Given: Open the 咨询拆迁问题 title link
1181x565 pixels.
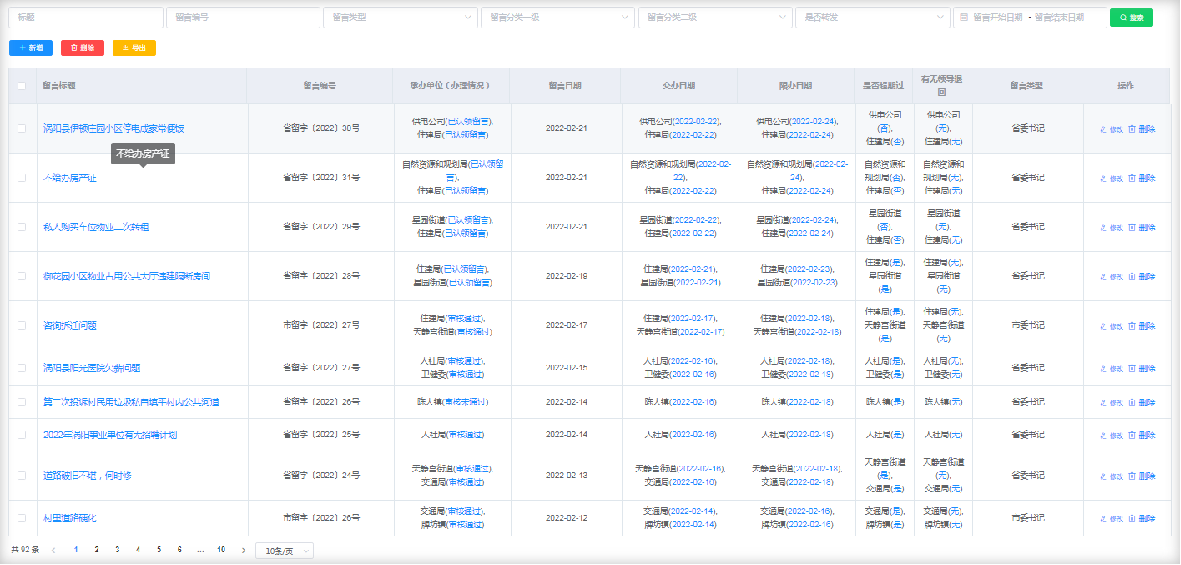Looking at the screenshot, I should [x=70, y=326].
